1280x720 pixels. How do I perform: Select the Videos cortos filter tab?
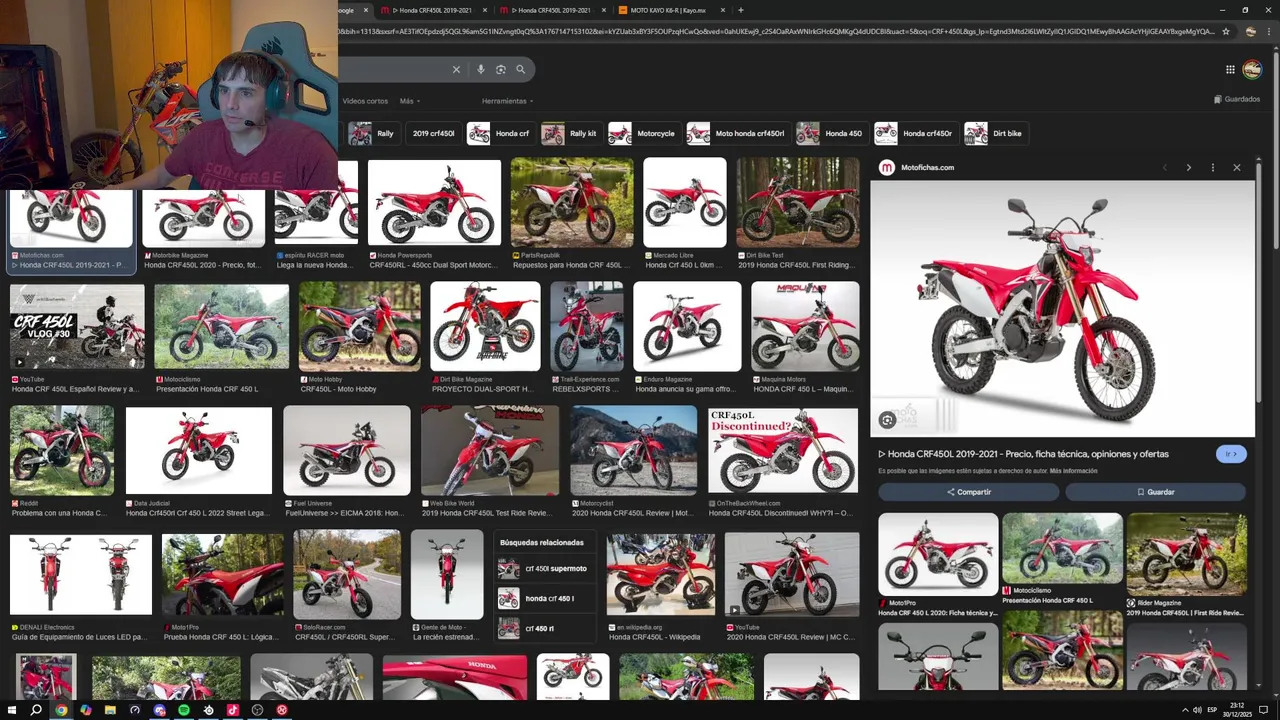tap(365, 101)
